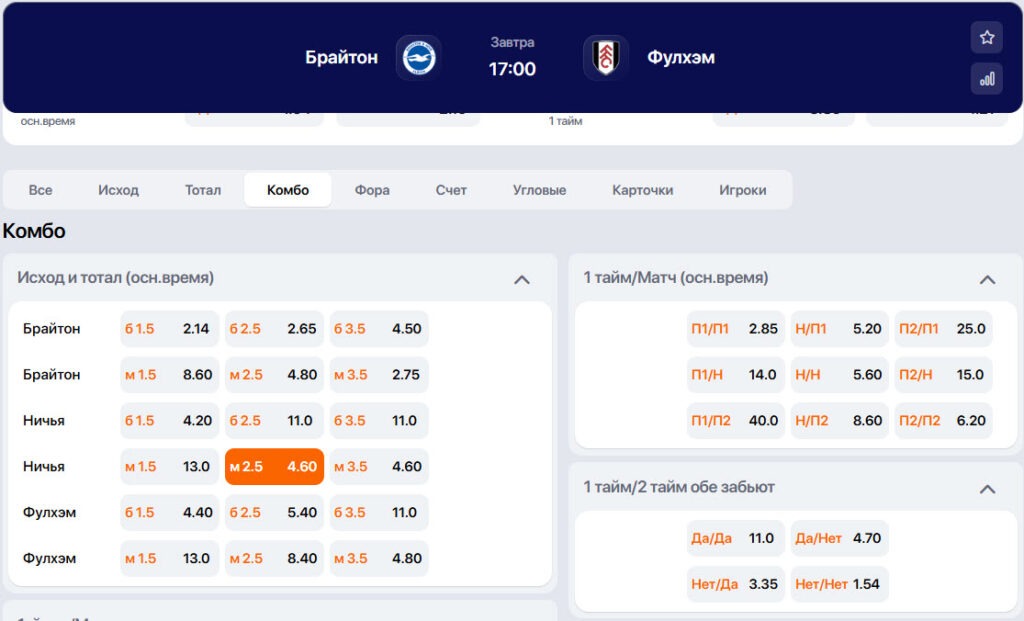Pick П1/П1 at 2.85
This screenshot has width=1024, height=621.
(735, 328)
